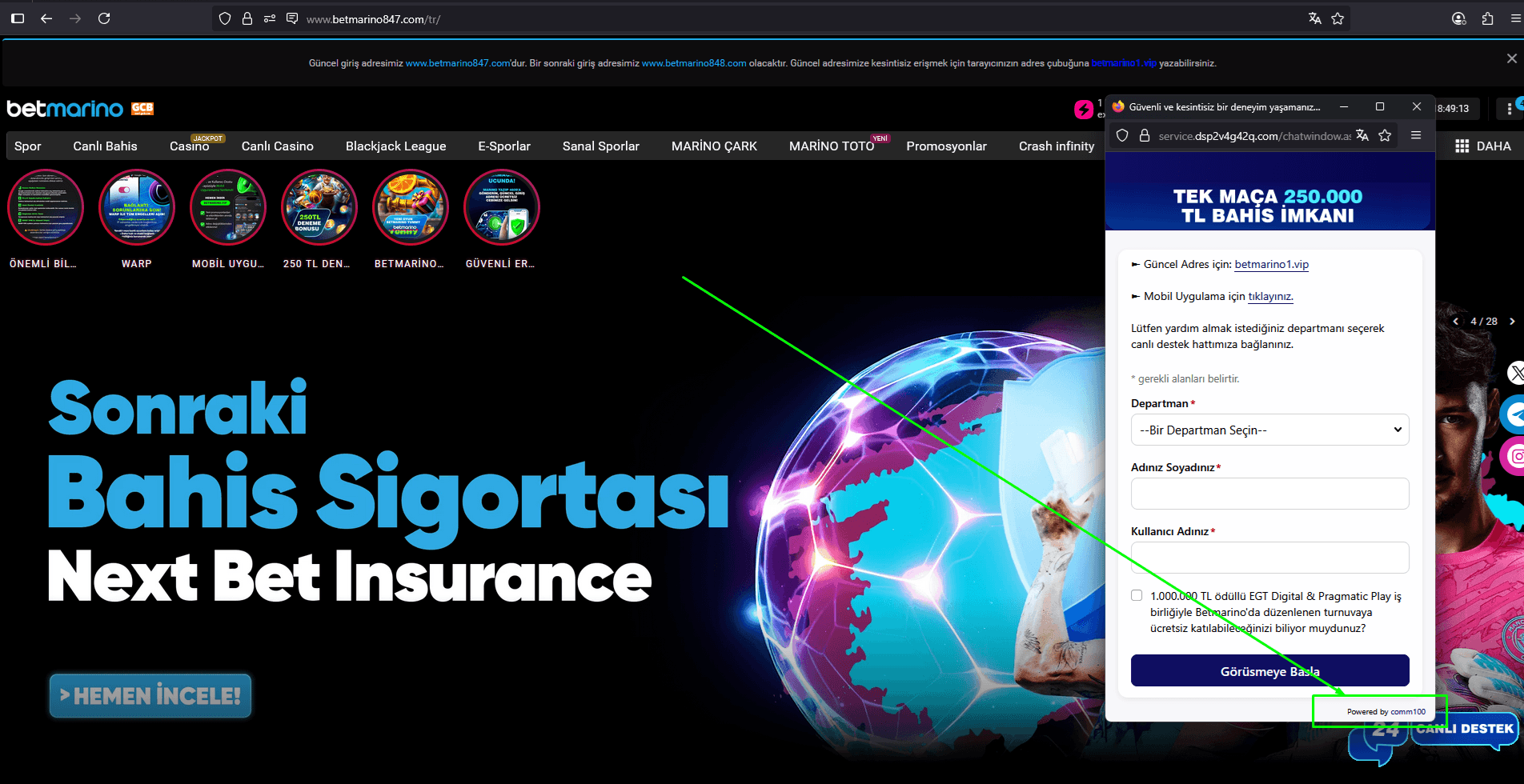Bookmark the page with the star icon
This screenshot has height=784, width=1524.
tap(1338, 18)
